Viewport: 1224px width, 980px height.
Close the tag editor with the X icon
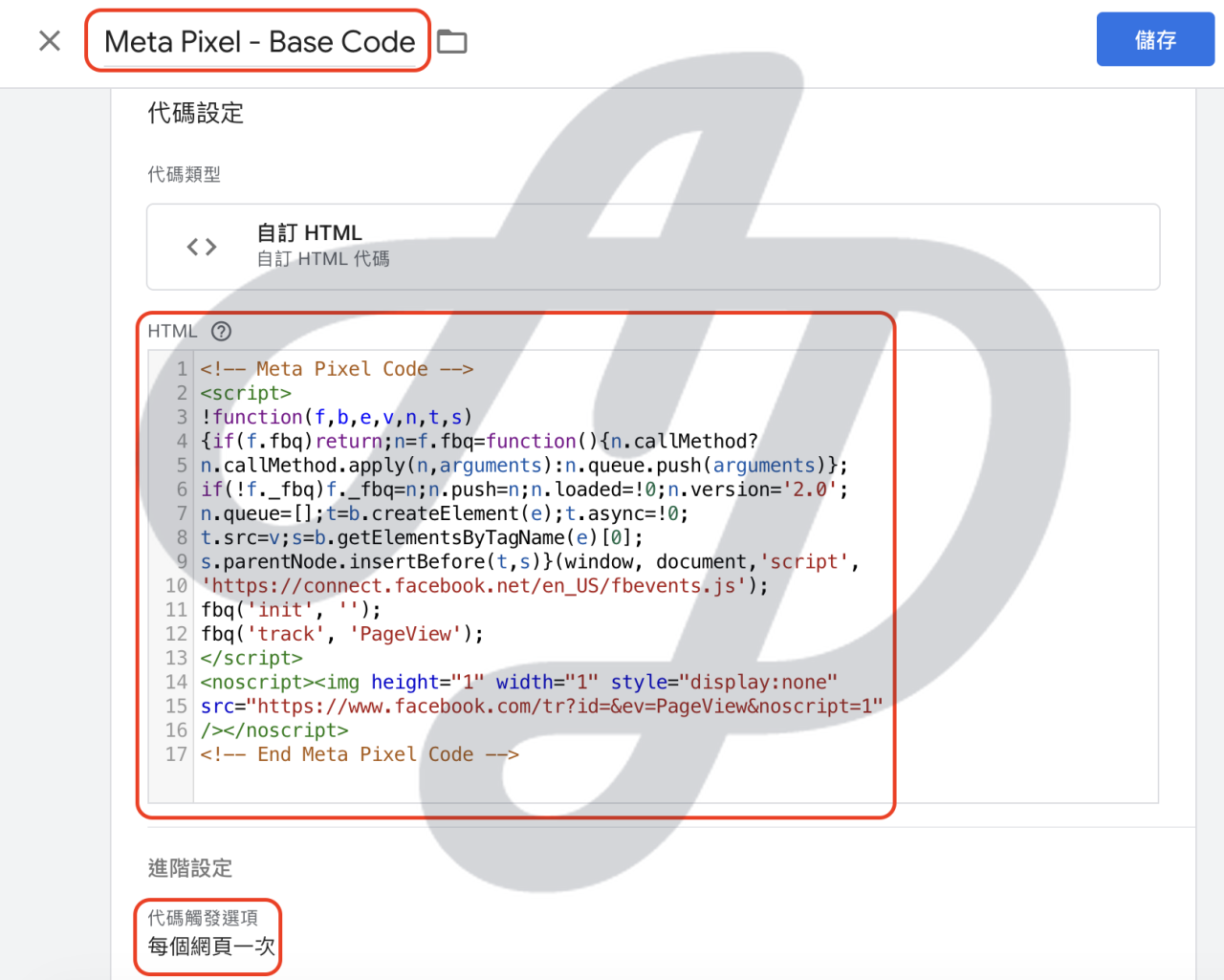(x=50, y=41)
